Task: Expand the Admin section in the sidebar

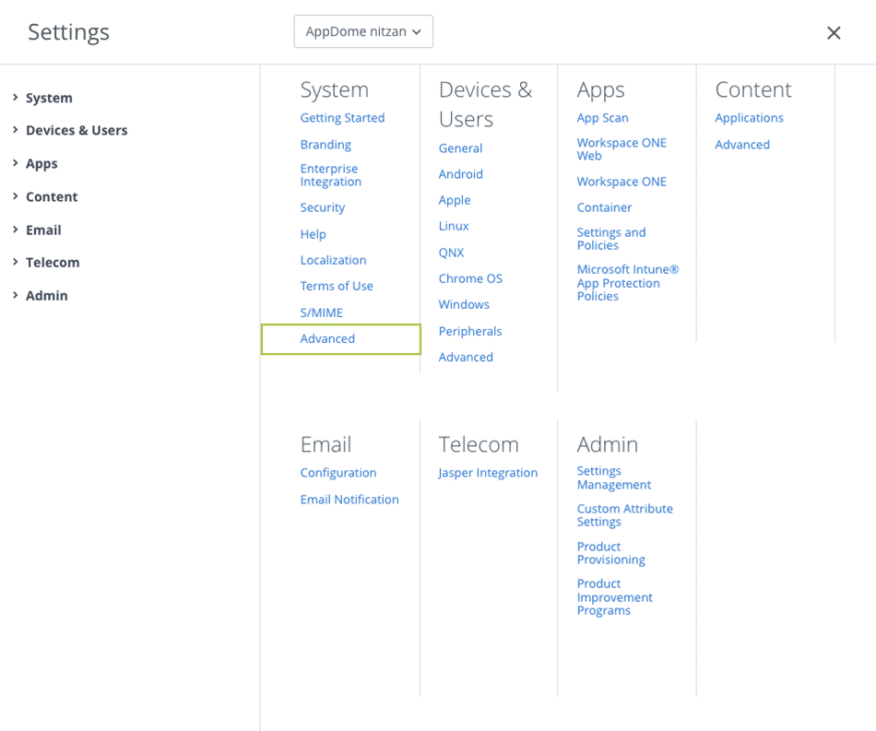Action: click(46, 295)
